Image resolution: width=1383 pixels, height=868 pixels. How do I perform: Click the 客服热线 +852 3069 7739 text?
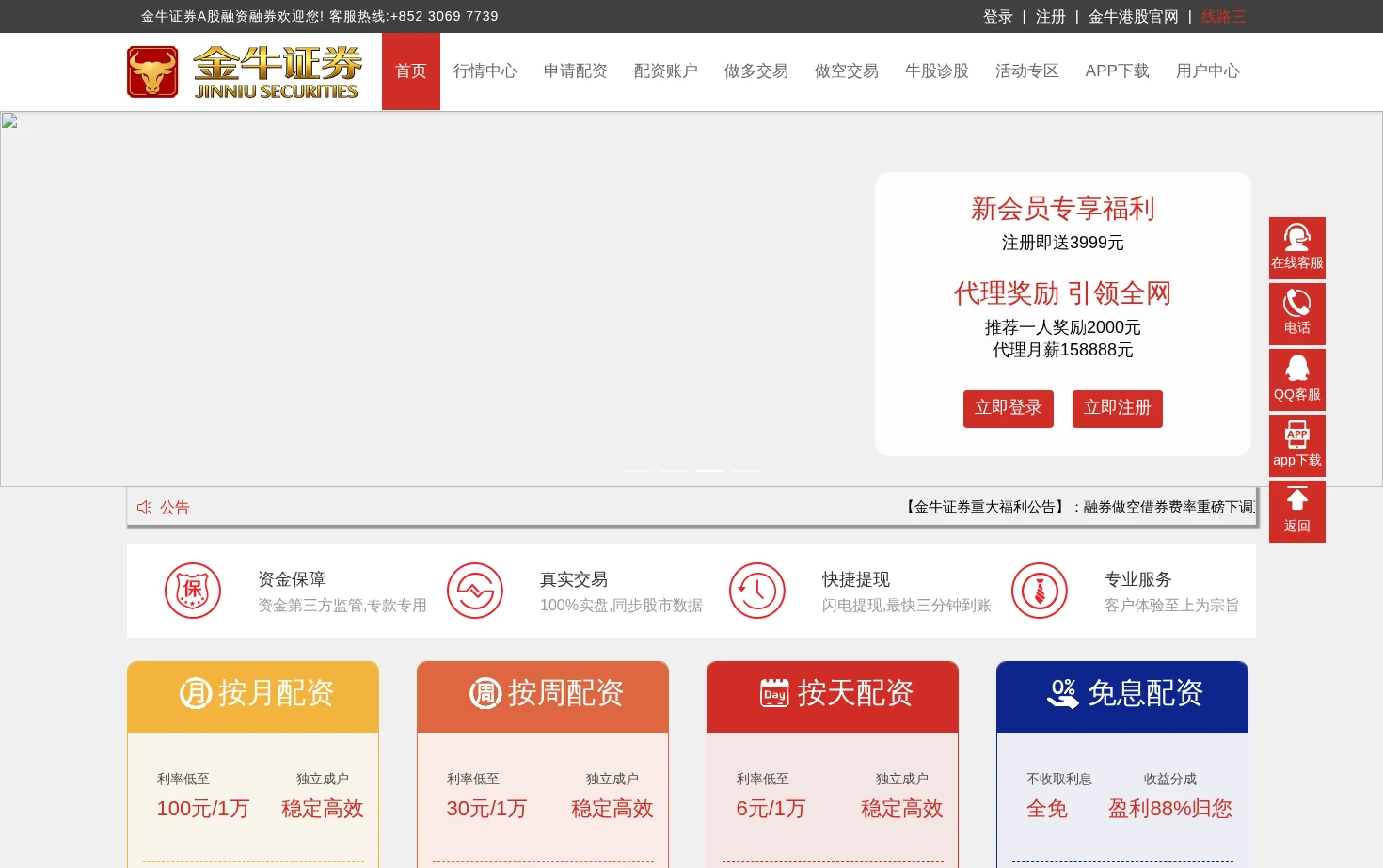pyautogui.click(x=414, y=16)
